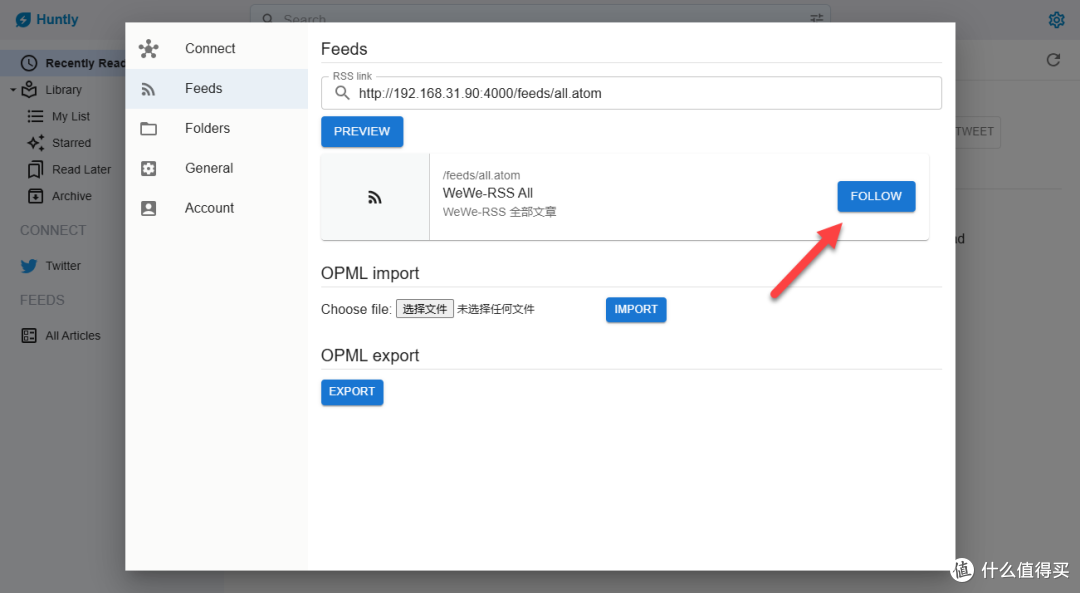Click the Folders folder icon
Image resolution: width=1080 pixels, height=593 pixels.
149,129
